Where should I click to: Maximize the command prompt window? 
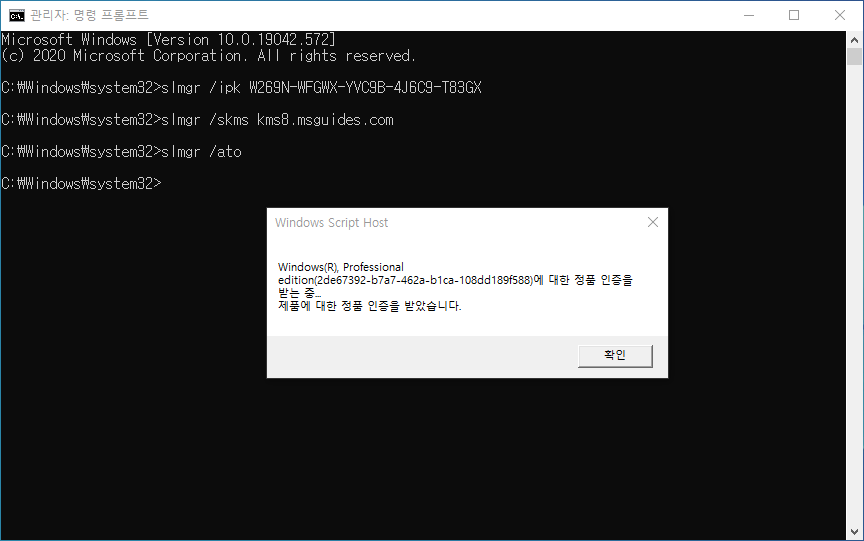click(794, 15)
